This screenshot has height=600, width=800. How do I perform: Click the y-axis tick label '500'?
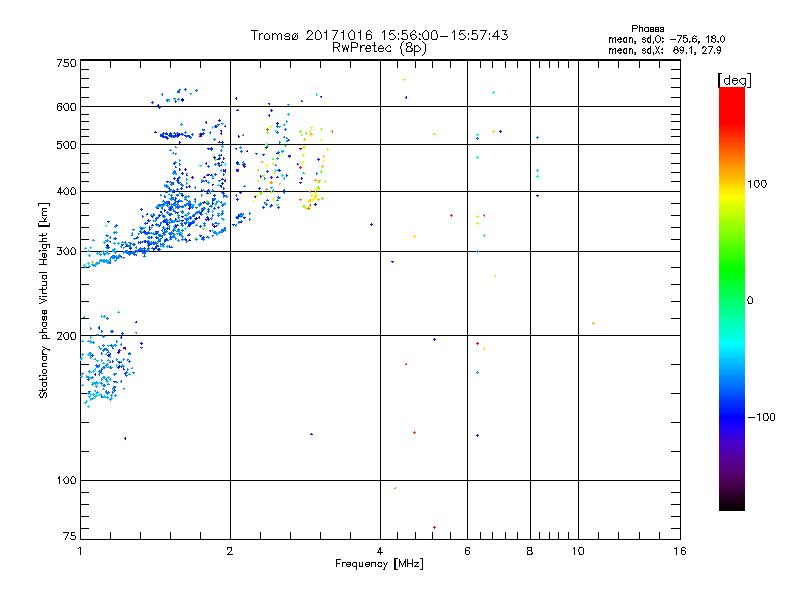(x=66, y=145)
